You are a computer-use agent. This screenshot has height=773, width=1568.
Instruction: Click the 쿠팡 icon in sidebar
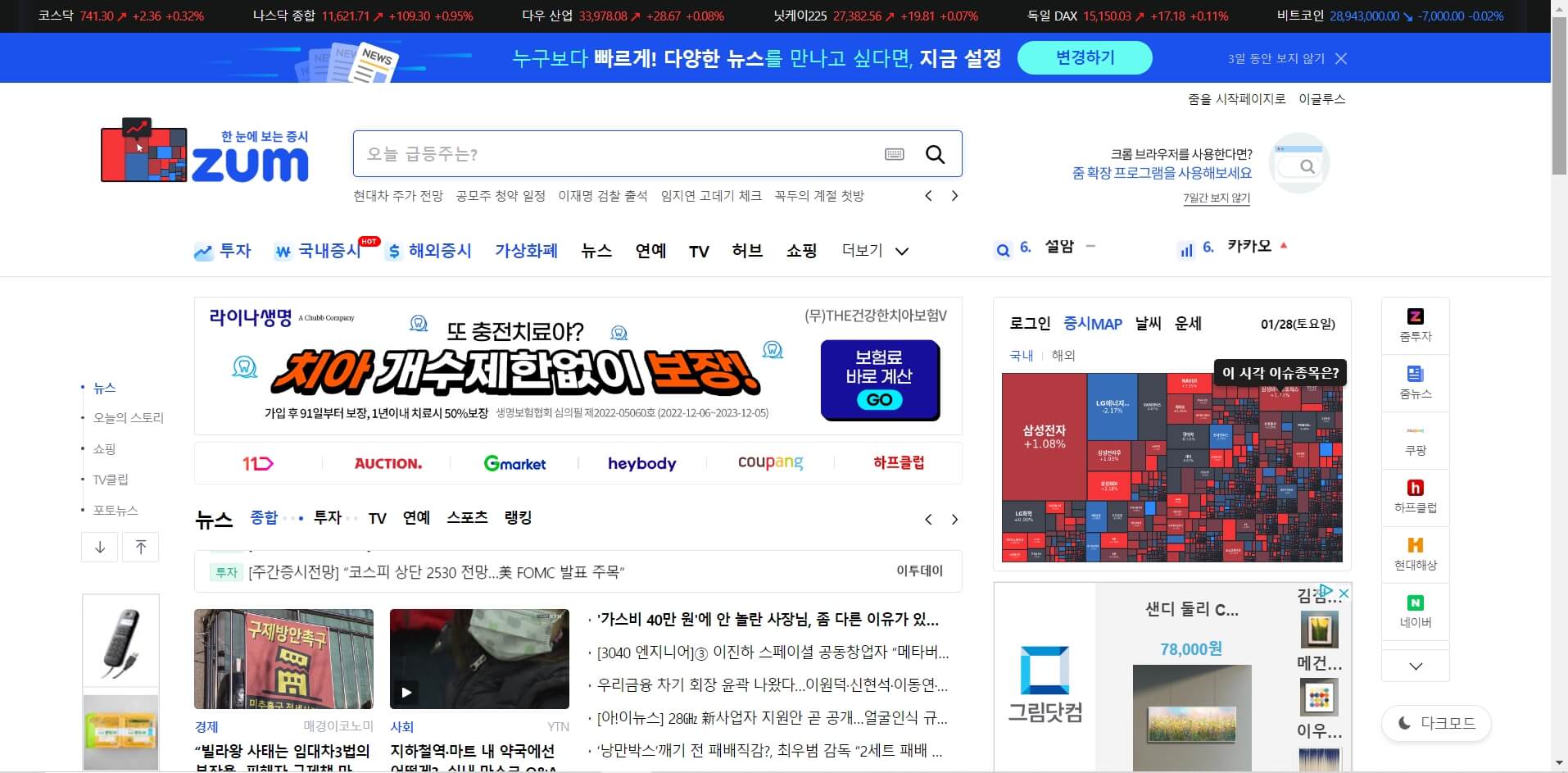coord(1415,440)
